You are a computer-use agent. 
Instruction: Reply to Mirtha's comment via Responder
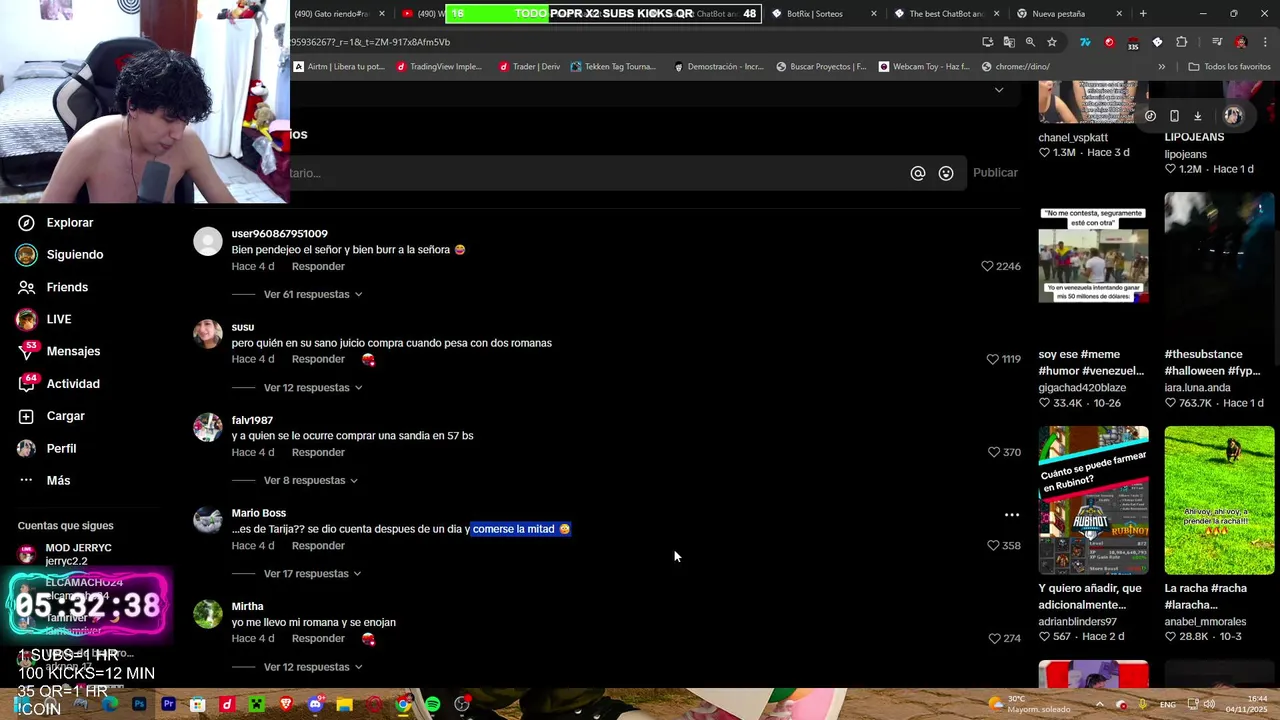click(x=318, y=638)
